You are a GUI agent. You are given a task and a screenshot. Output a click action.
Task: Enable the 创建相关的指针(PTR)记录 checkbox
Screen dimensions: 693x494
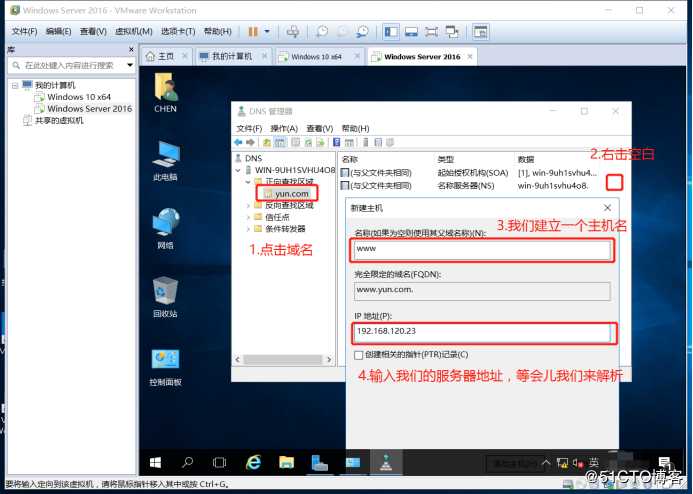pyautogui.click(x=358, y=355)
